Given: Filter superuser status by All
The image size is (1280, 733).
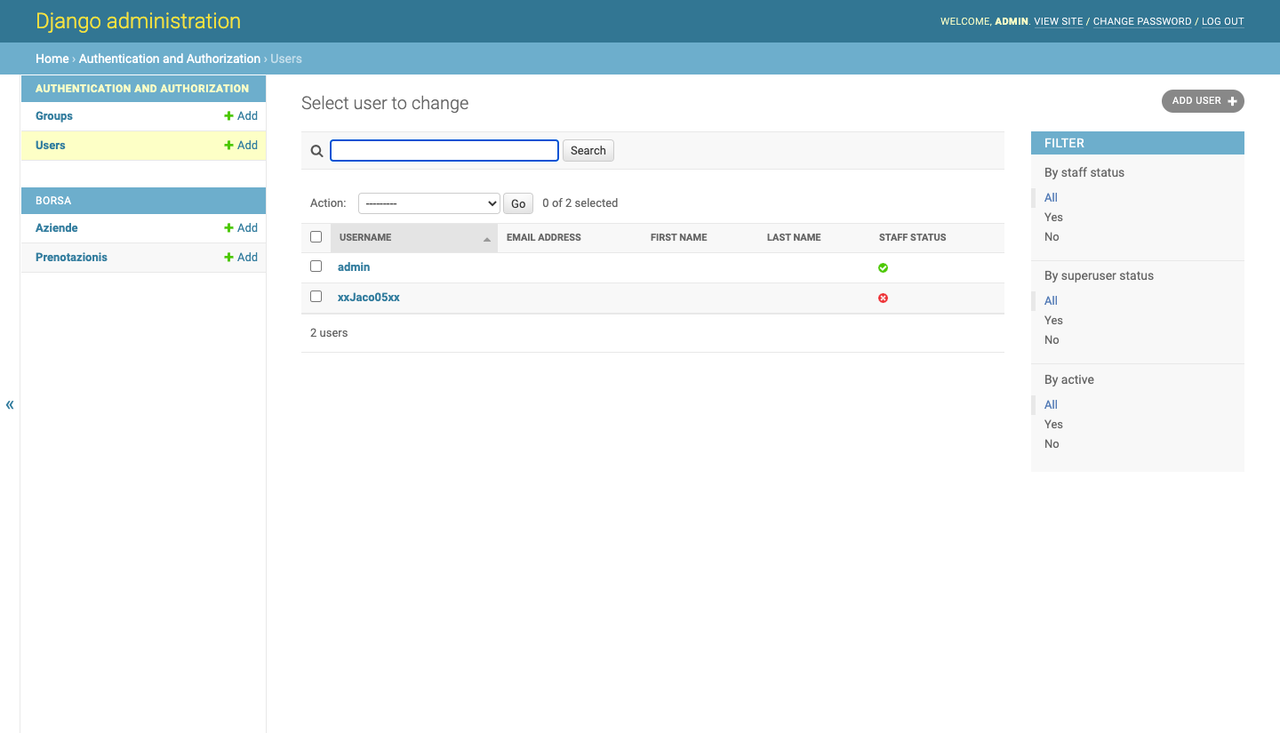Looking at the screenshot, I should point(1051,301).
